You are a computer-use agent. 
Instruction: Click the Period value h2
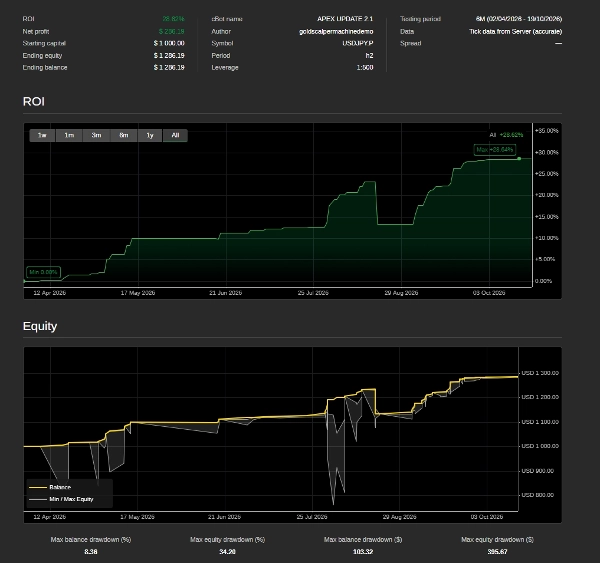369,55
